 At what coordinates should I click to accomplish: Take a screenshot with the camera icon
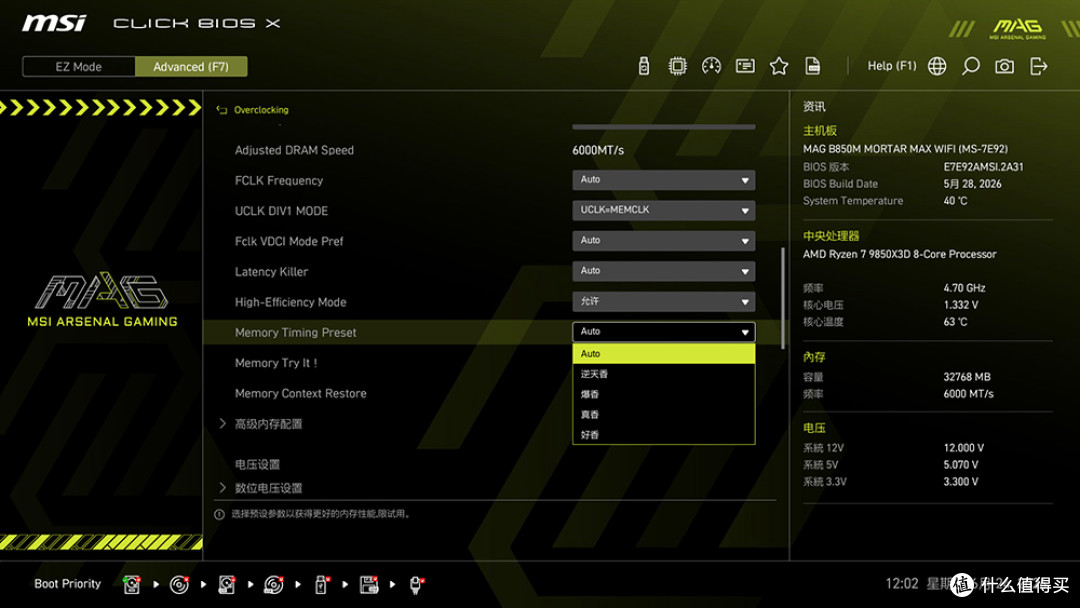(1004, 66)
